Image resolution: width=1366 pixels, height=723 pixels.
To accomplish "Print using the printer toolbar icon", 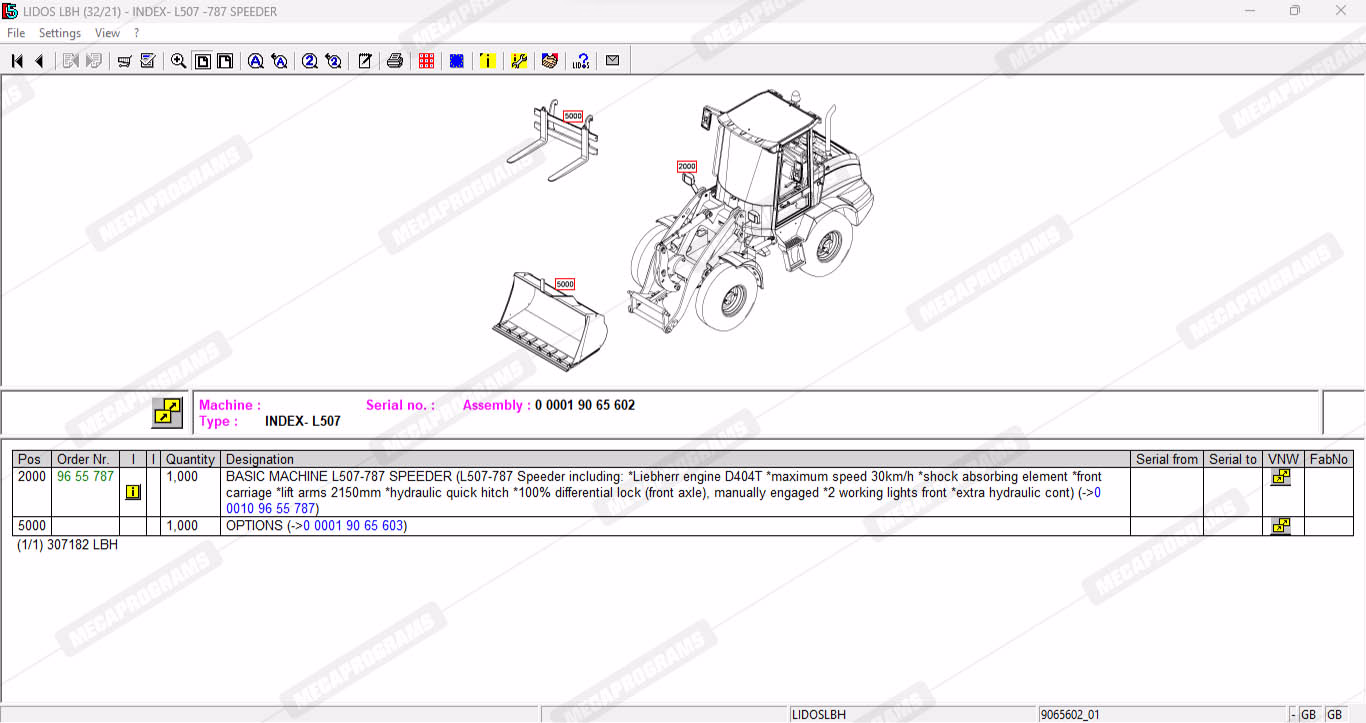I will pos(395,61).
